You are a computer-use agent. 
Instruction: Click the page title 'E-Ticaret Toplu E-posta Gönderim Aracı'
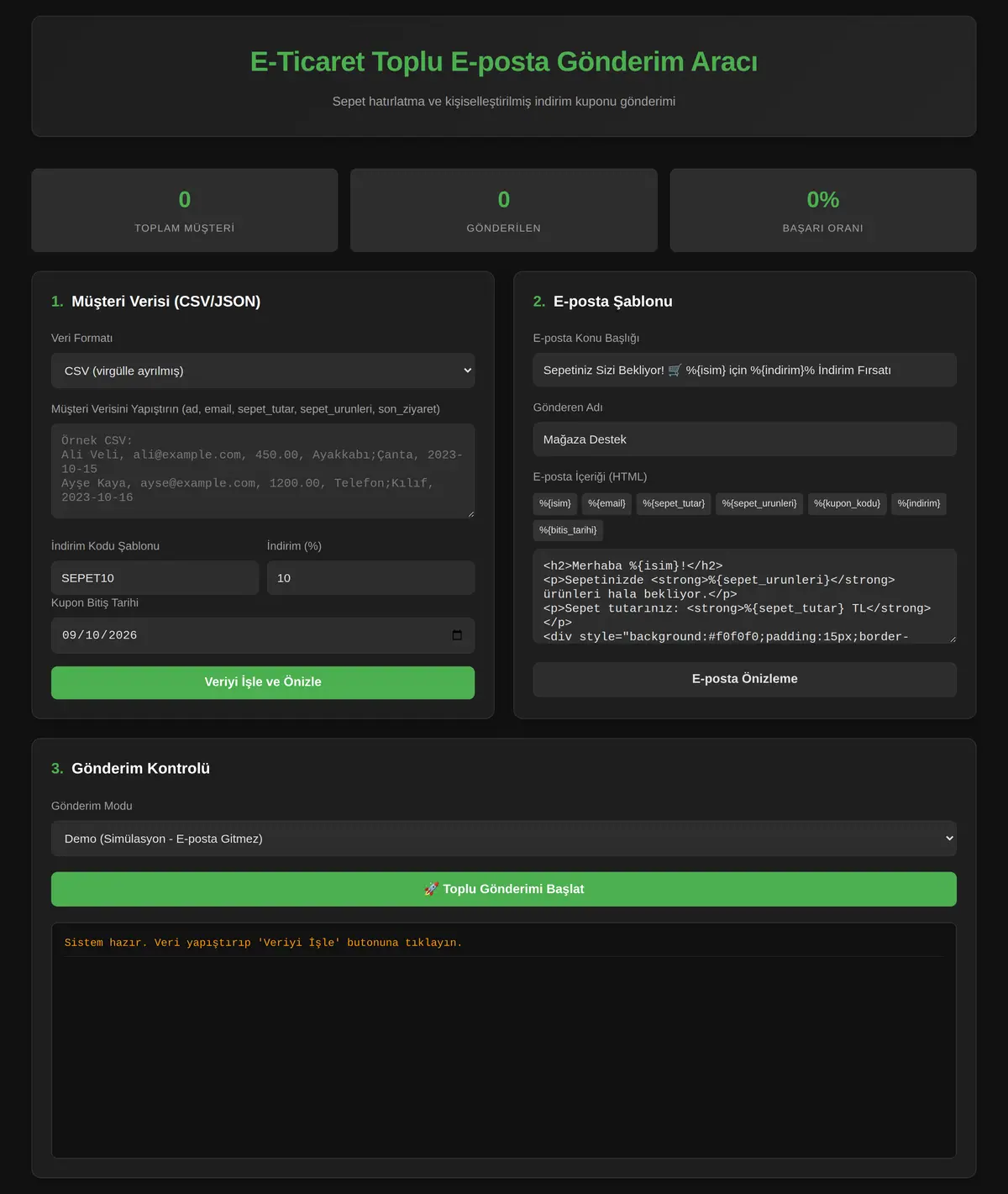click(x=504, y=61)
